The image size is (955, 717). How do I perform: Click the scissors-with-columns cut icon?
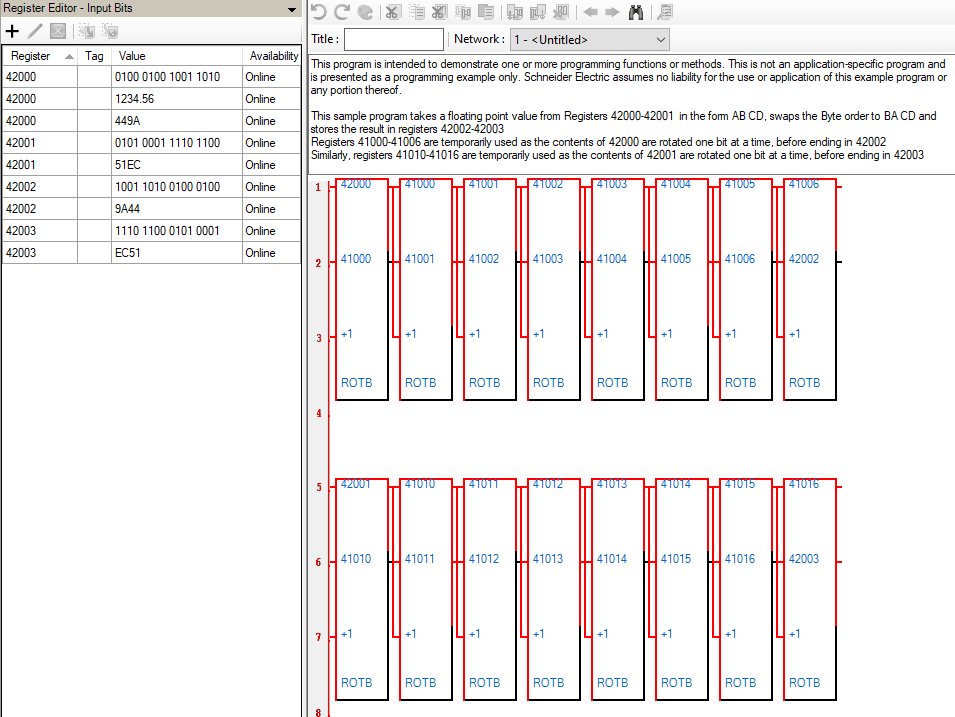pyautogui.click(x=439, y=12)
